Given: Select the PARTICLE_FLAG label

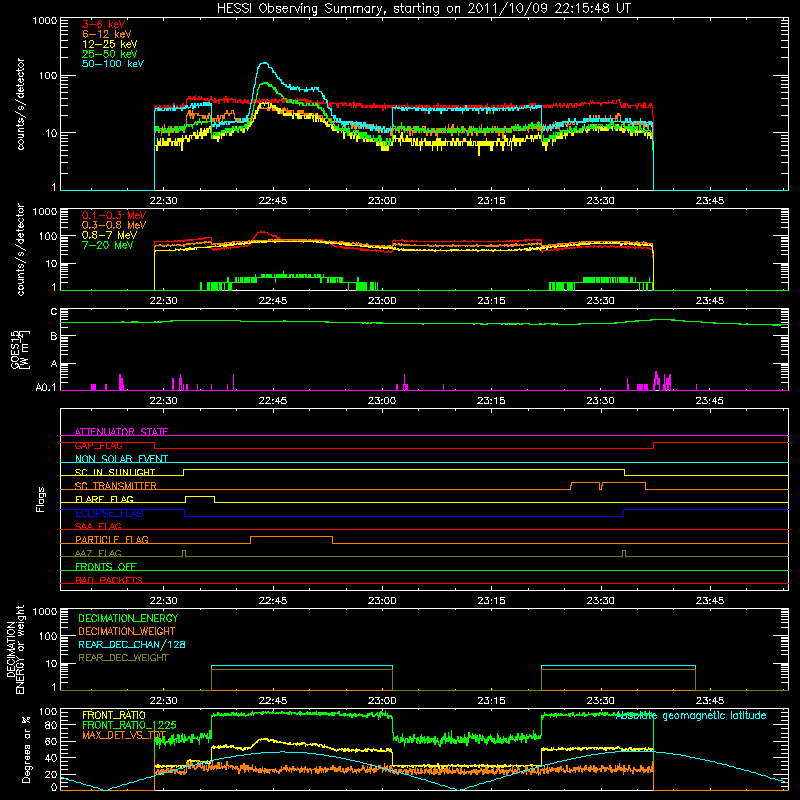Looking at the screenshot, I should pyautogui.click(x=112, y=539).
